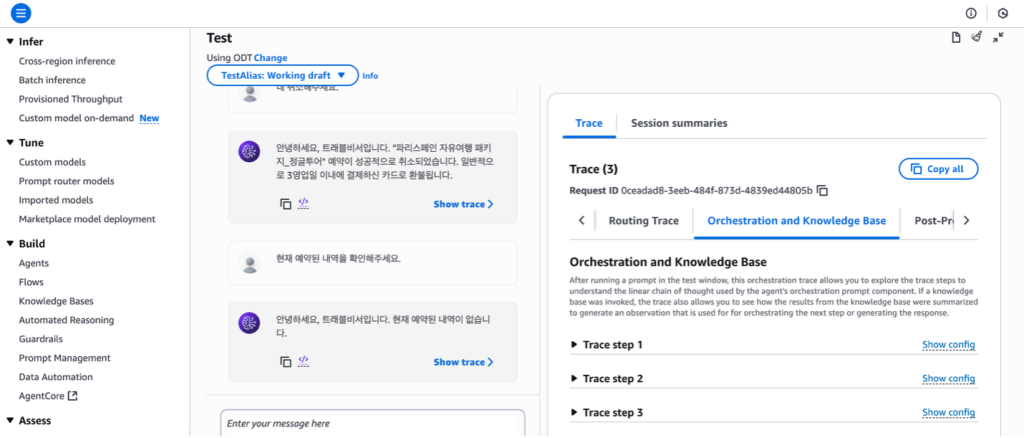Collapse the Build section in the sidebar

pyautogui.click(x=10, y=243)
